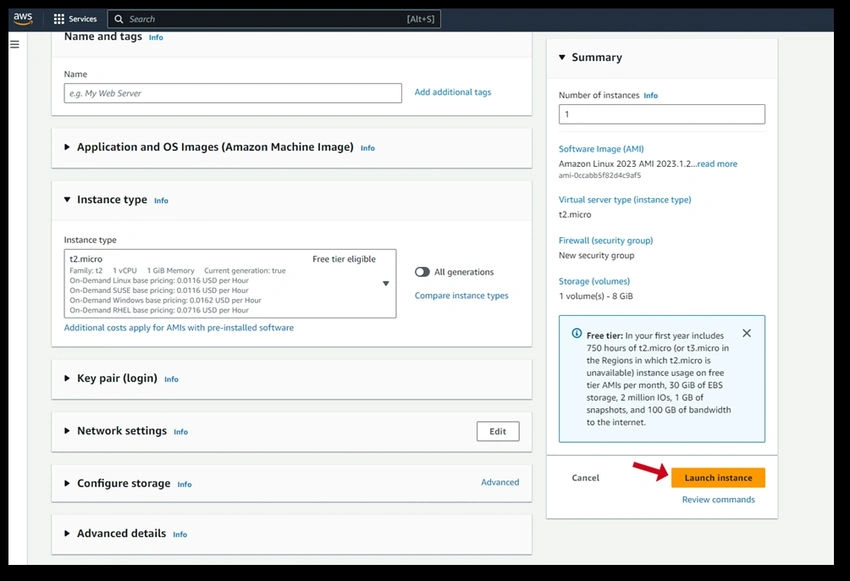The height and width of the screenshot is (581, 850).
Task: Click Info next to Name and tags
Action: pyautogui.click(x=156, y=37)
